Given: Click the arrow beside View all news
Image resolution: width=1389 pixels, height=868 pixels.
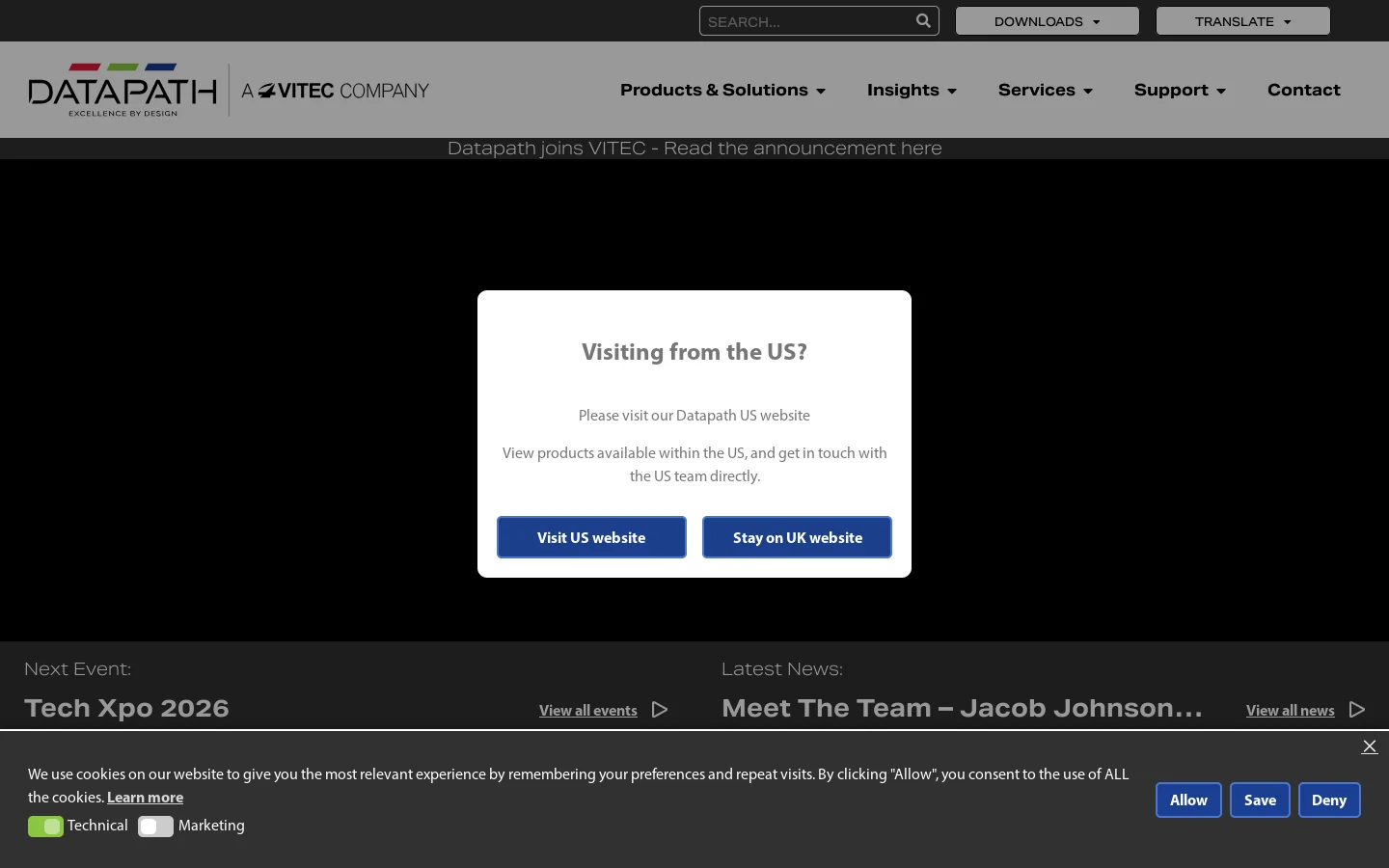Looking at the screenshot, I should tap(1357, 710).
